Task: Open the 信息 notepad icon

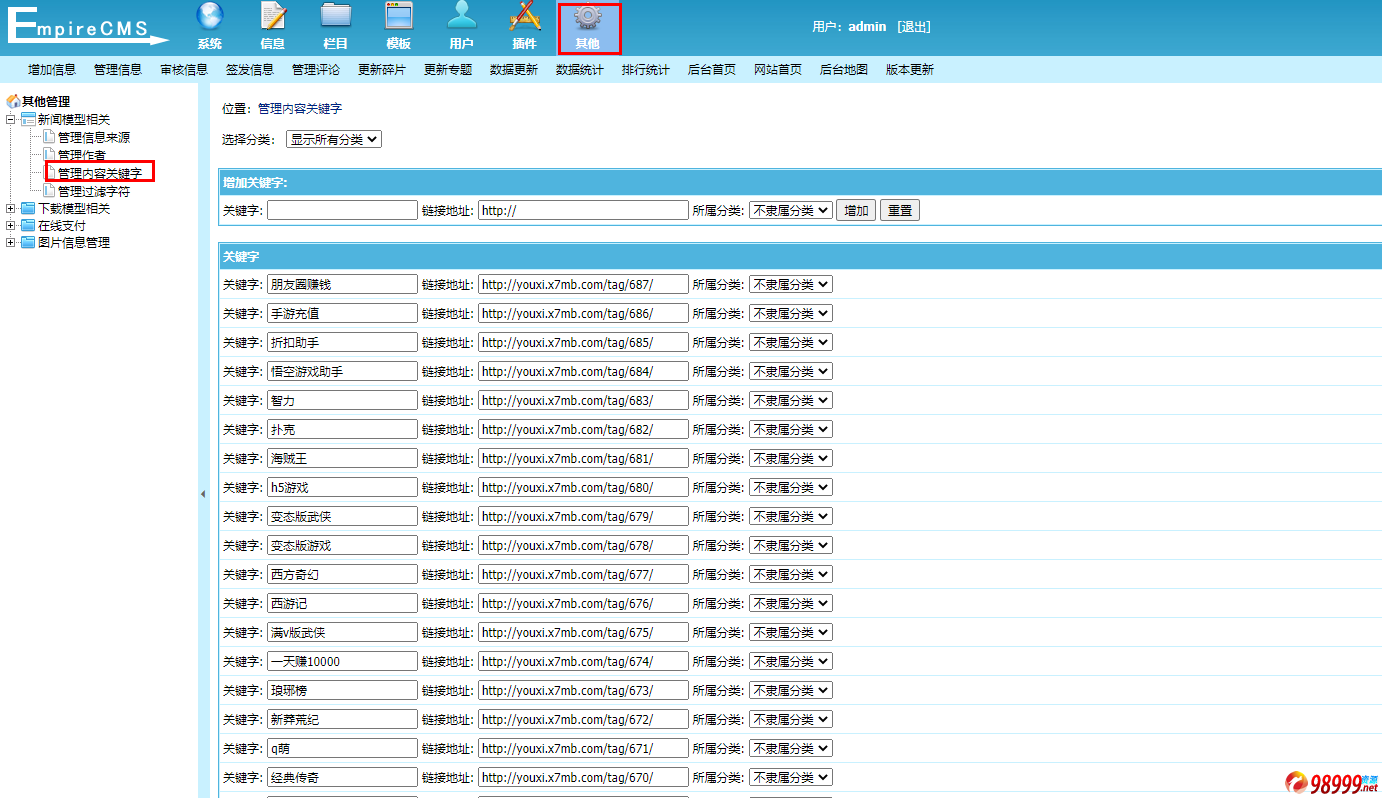Action: coord(273,17)
